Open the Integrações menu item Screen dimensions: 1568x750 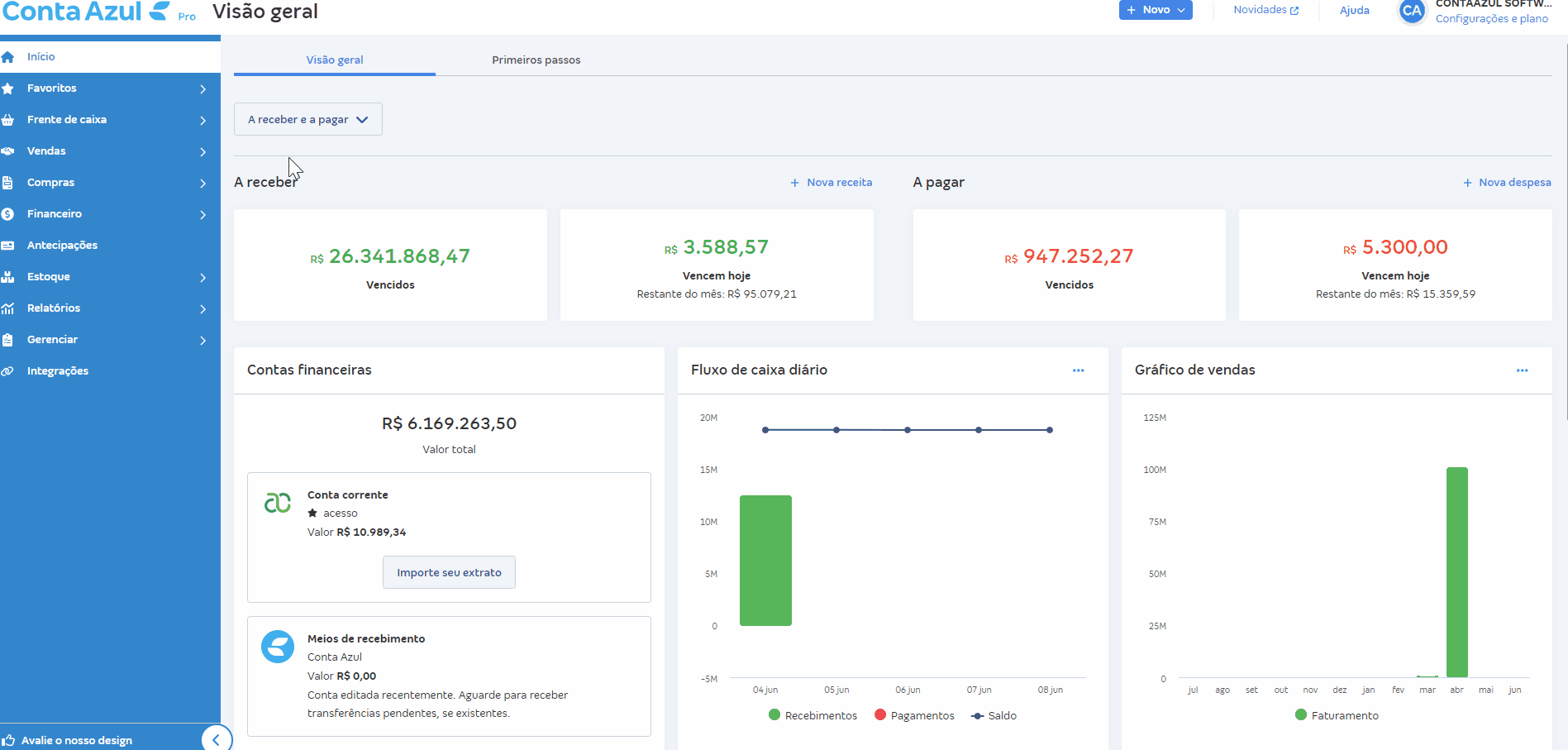click(110, 371)
